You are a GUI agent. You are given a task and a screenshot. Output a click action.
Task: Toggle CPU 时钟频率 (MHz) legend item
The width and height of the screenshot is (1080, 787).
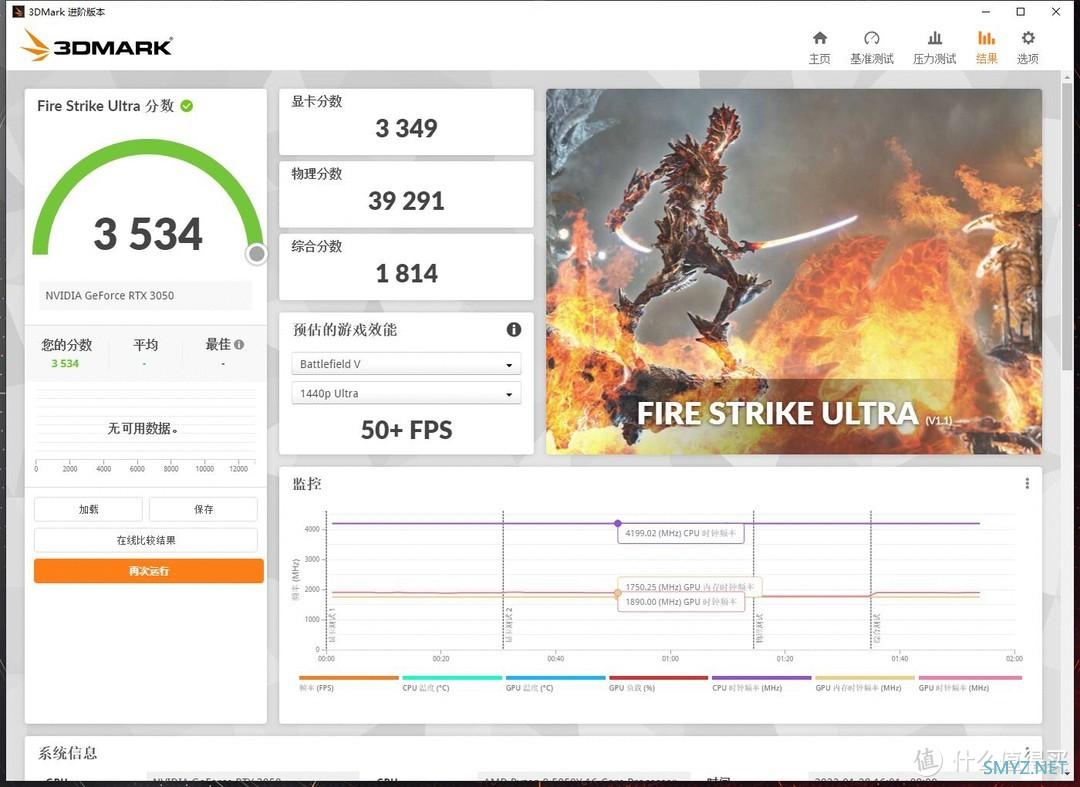click(x=762, y=683)
